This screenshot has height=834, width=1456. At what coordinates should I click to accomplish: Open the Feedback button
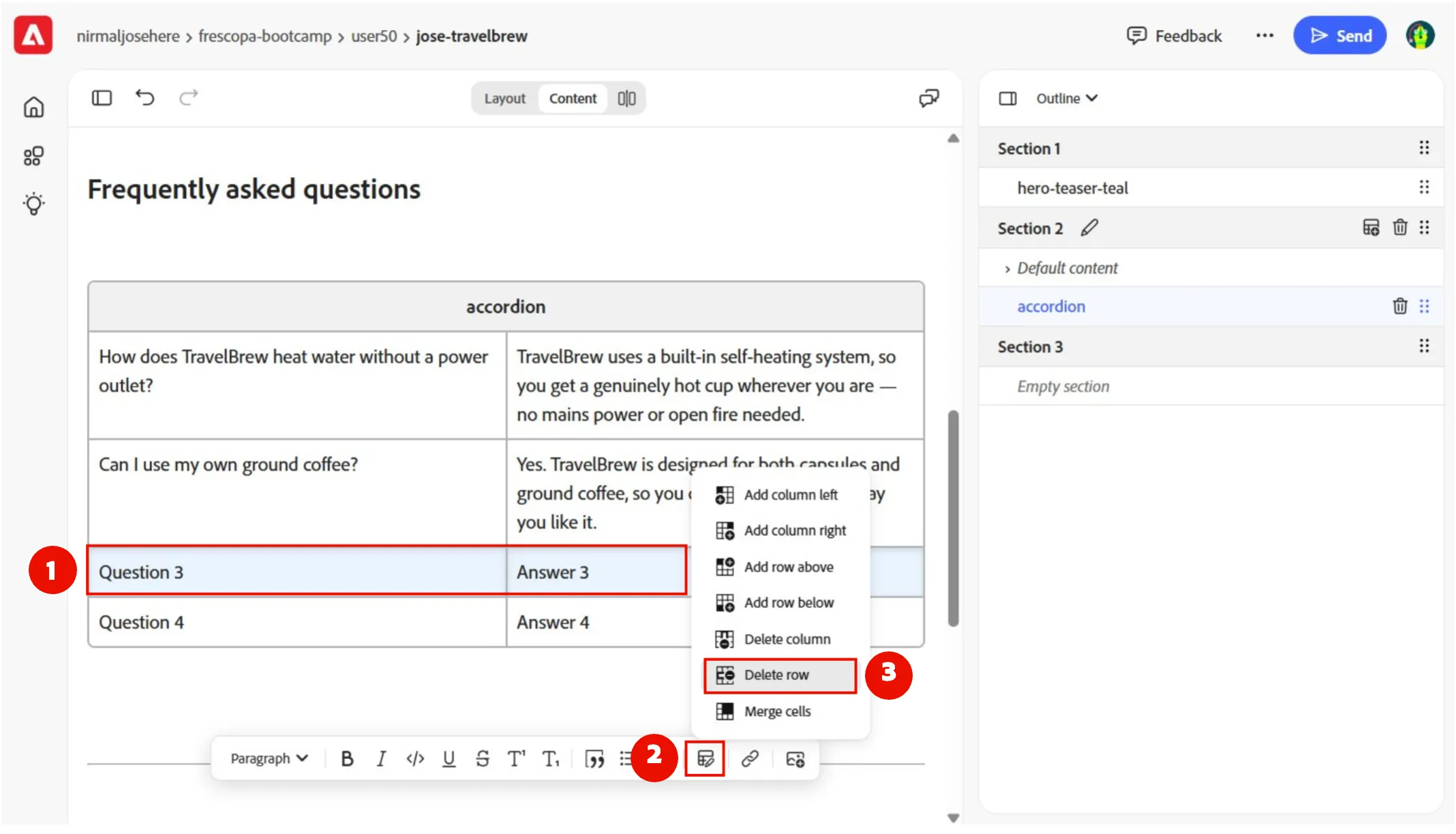pos(1174,35)
